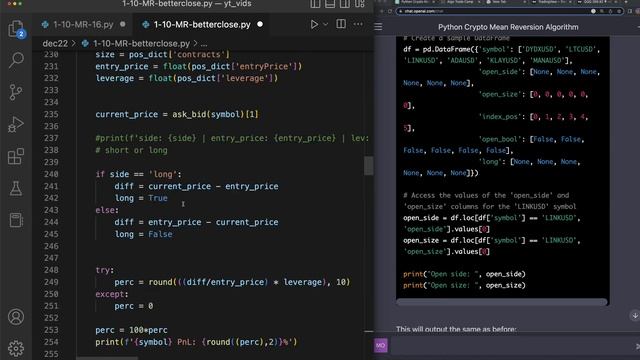640x360 pixels.
Task: Click the code block horizontal scrollbar in ChatGPT
Action: 502,302
